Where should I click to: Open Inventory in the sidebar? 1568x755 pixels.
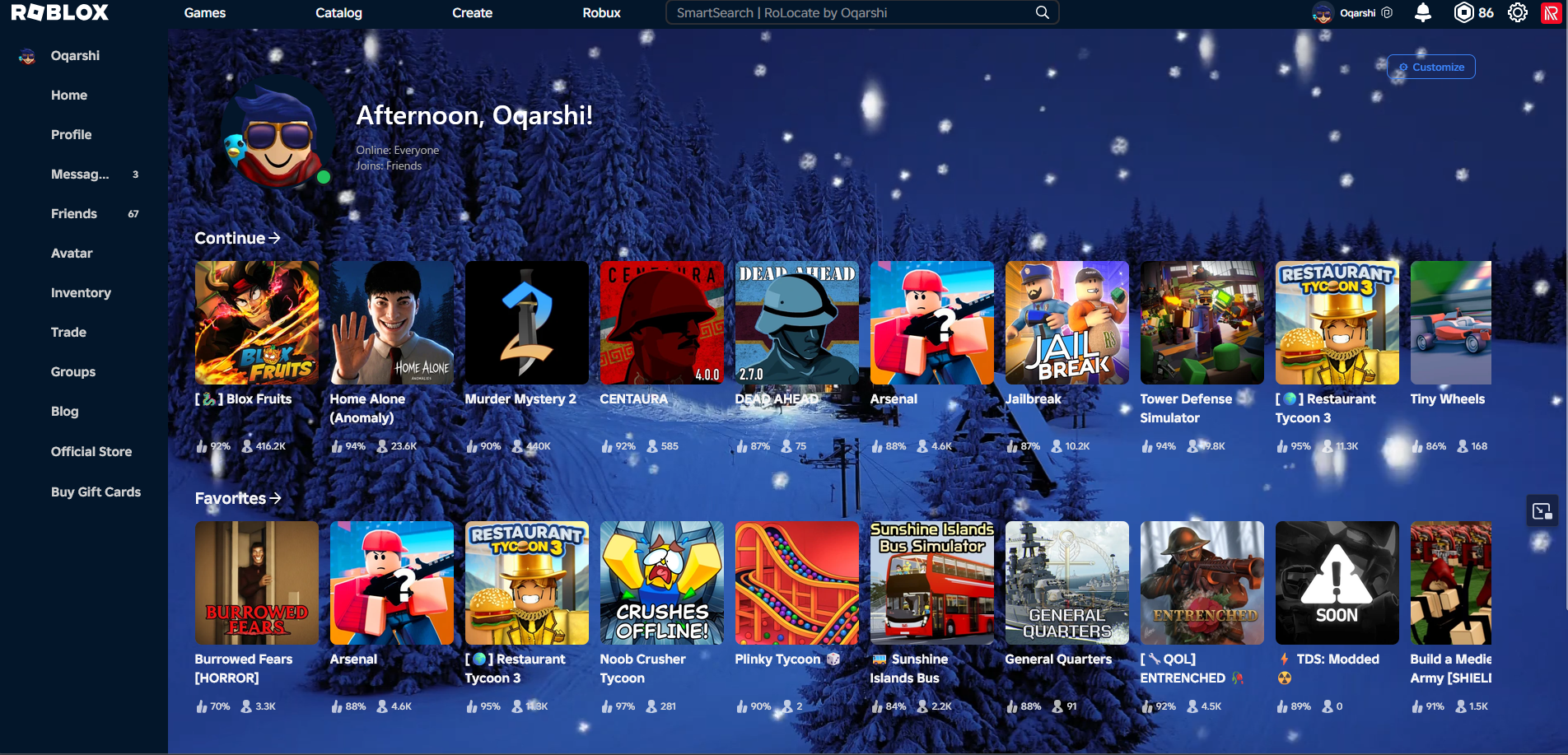tap(81, 292)
